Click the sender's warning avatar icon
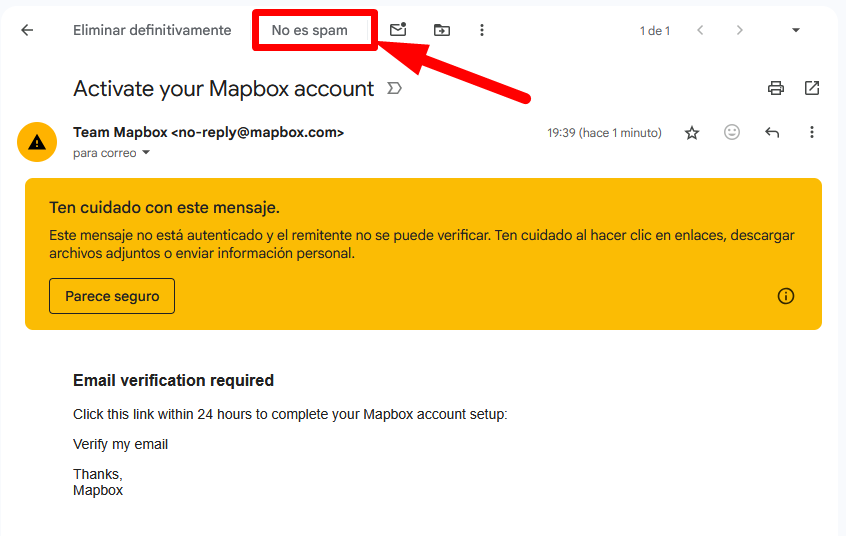Image resolution: width=846 pixels, height=536 pixels. pos(37,141)
